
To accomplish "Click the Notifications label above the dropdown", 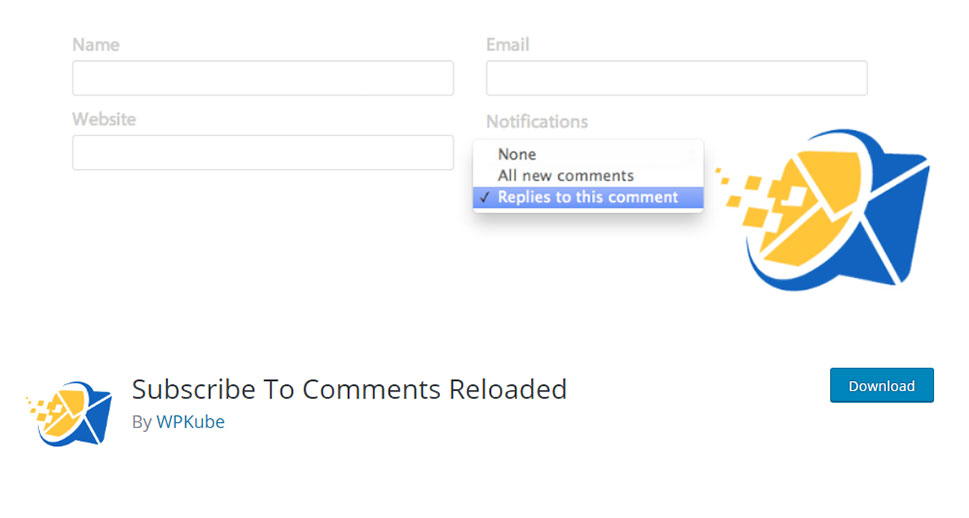I will [x=537, y=121].
